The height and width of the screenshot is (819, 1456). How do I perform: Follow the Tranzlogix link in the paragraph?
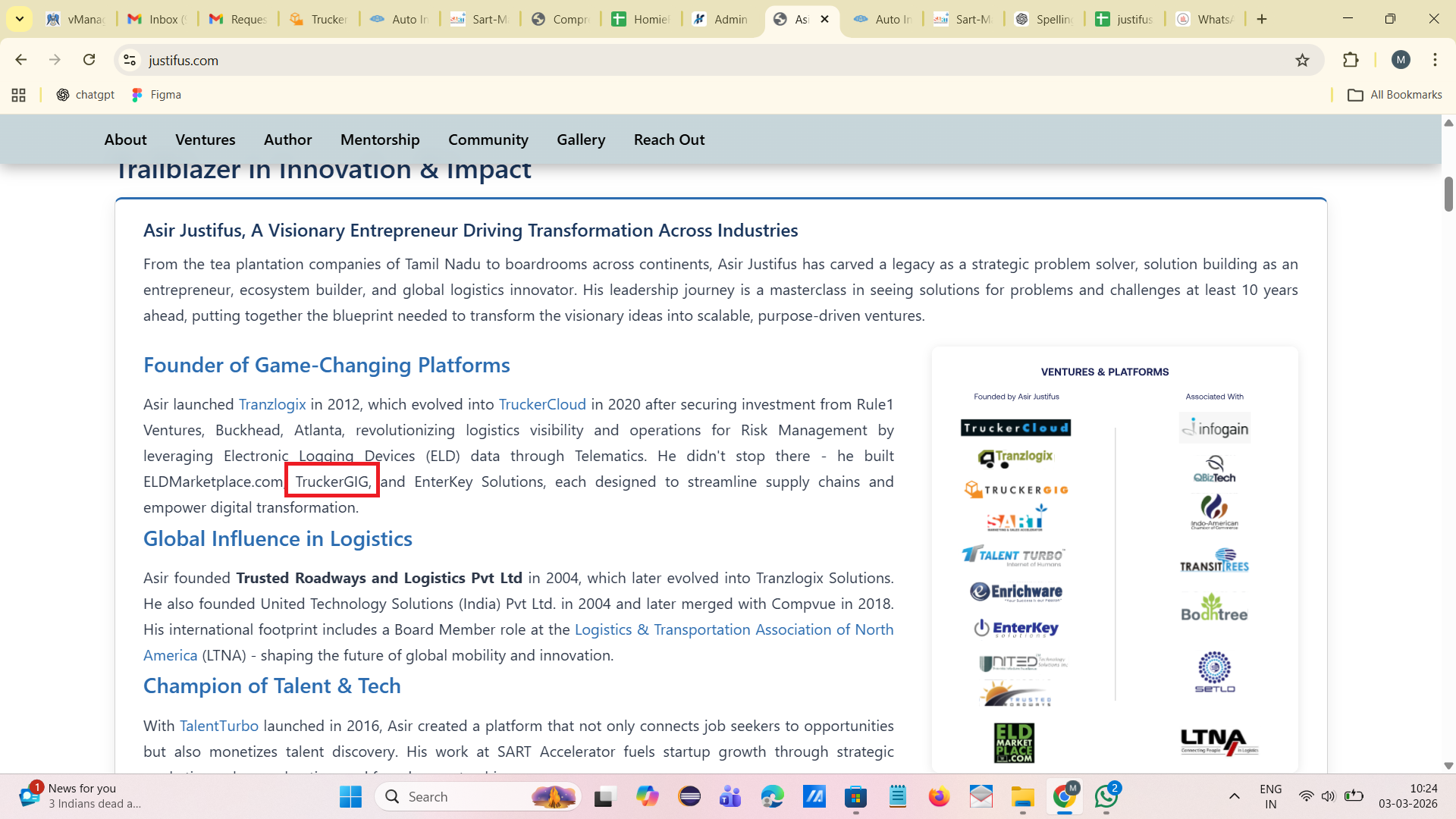272,404
